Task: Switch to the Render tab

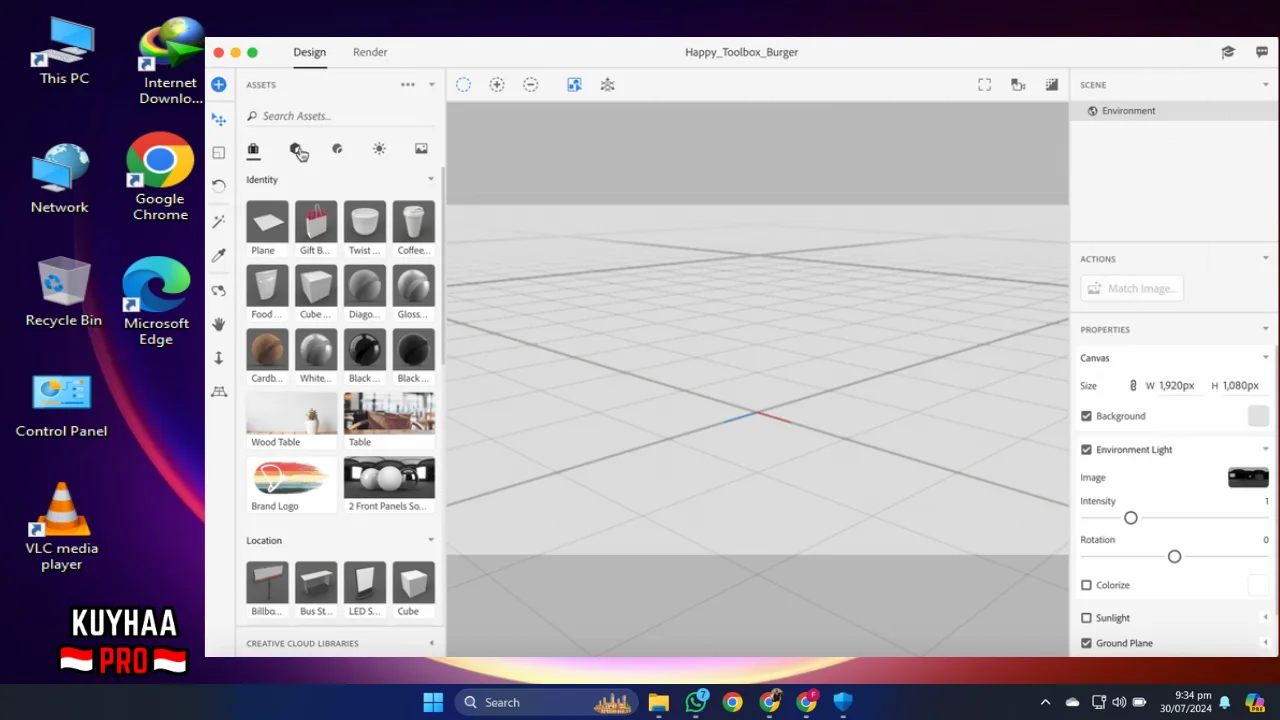Action: coord(370,52)
